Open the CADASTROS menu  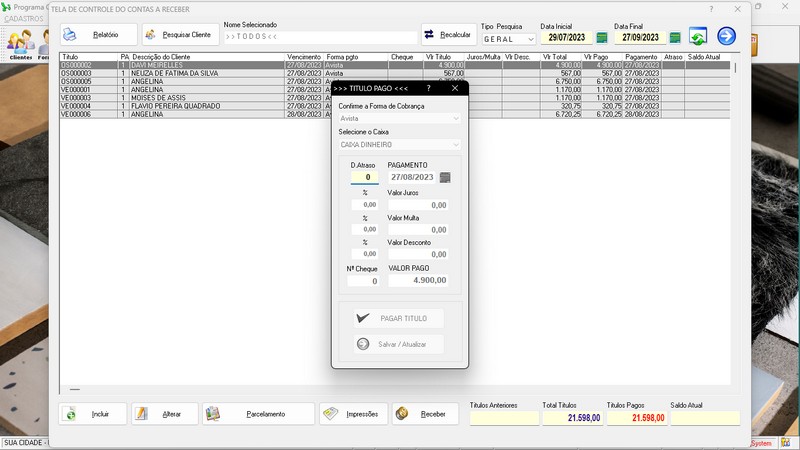pyautogui.click(x=24, y=19)
